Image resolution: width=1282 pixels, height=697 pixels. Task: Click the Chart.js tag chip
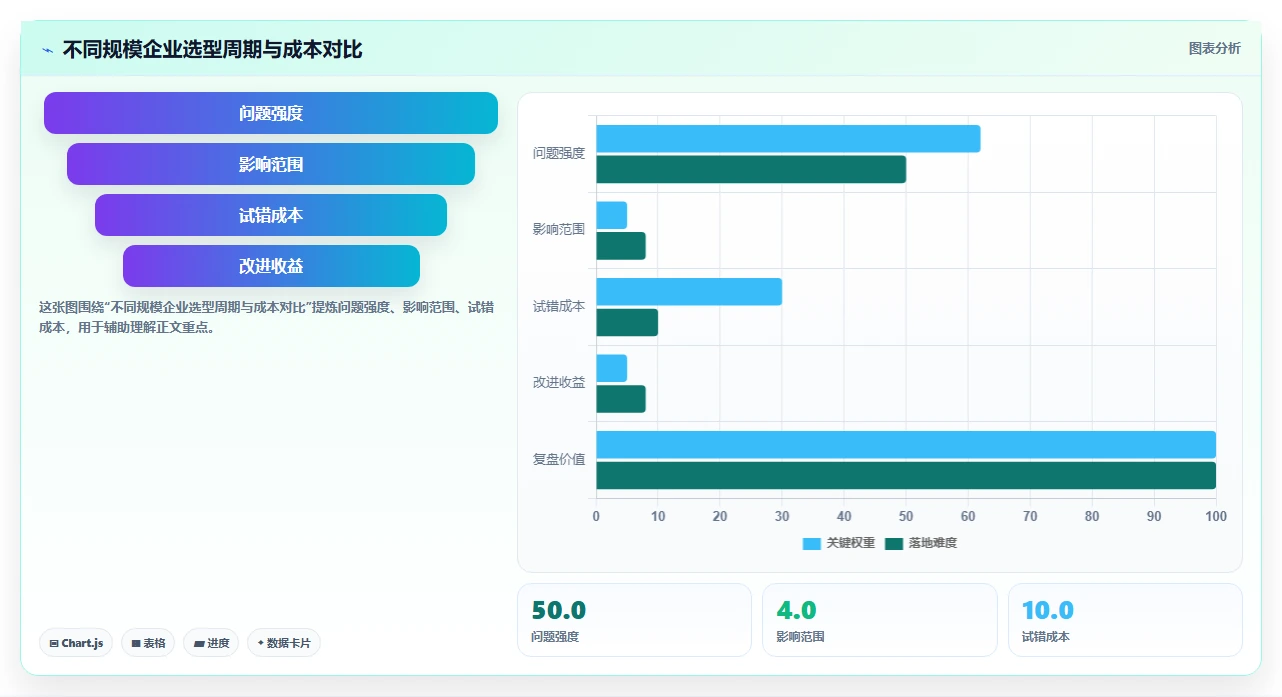76,643
